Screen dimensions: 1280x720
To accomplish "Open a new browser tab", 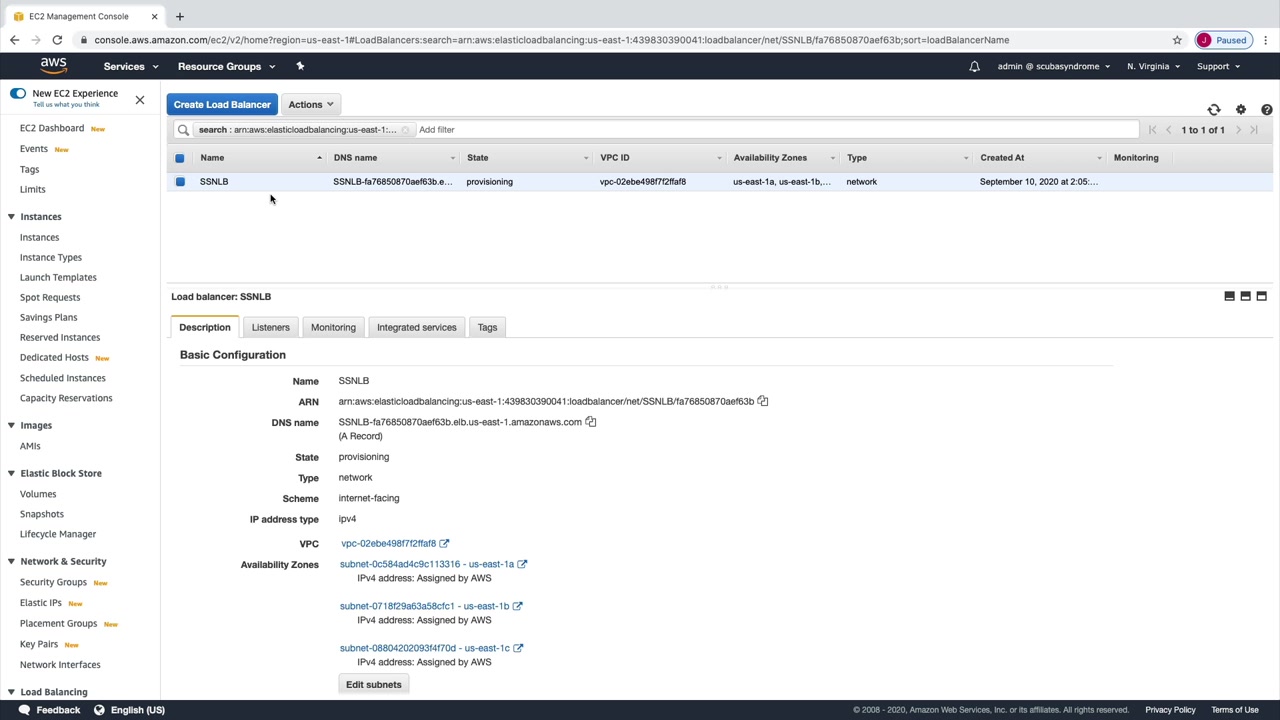I will [180, 16].
